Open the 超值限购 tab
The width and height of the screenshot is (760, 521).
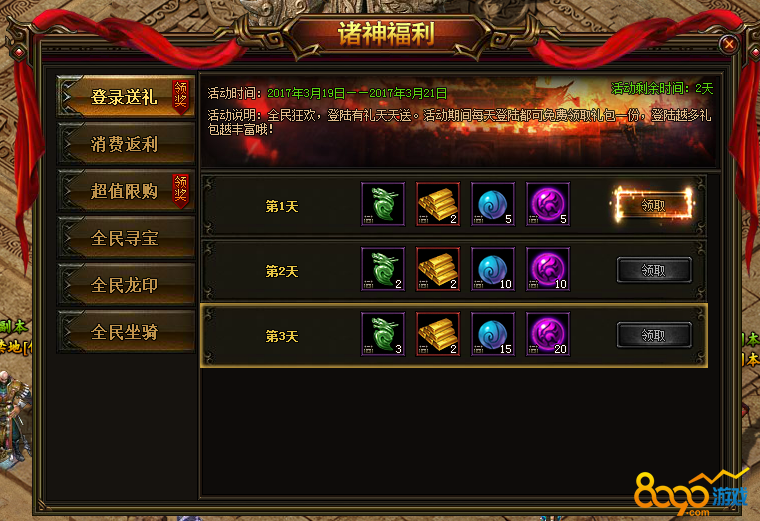(126, 190)
